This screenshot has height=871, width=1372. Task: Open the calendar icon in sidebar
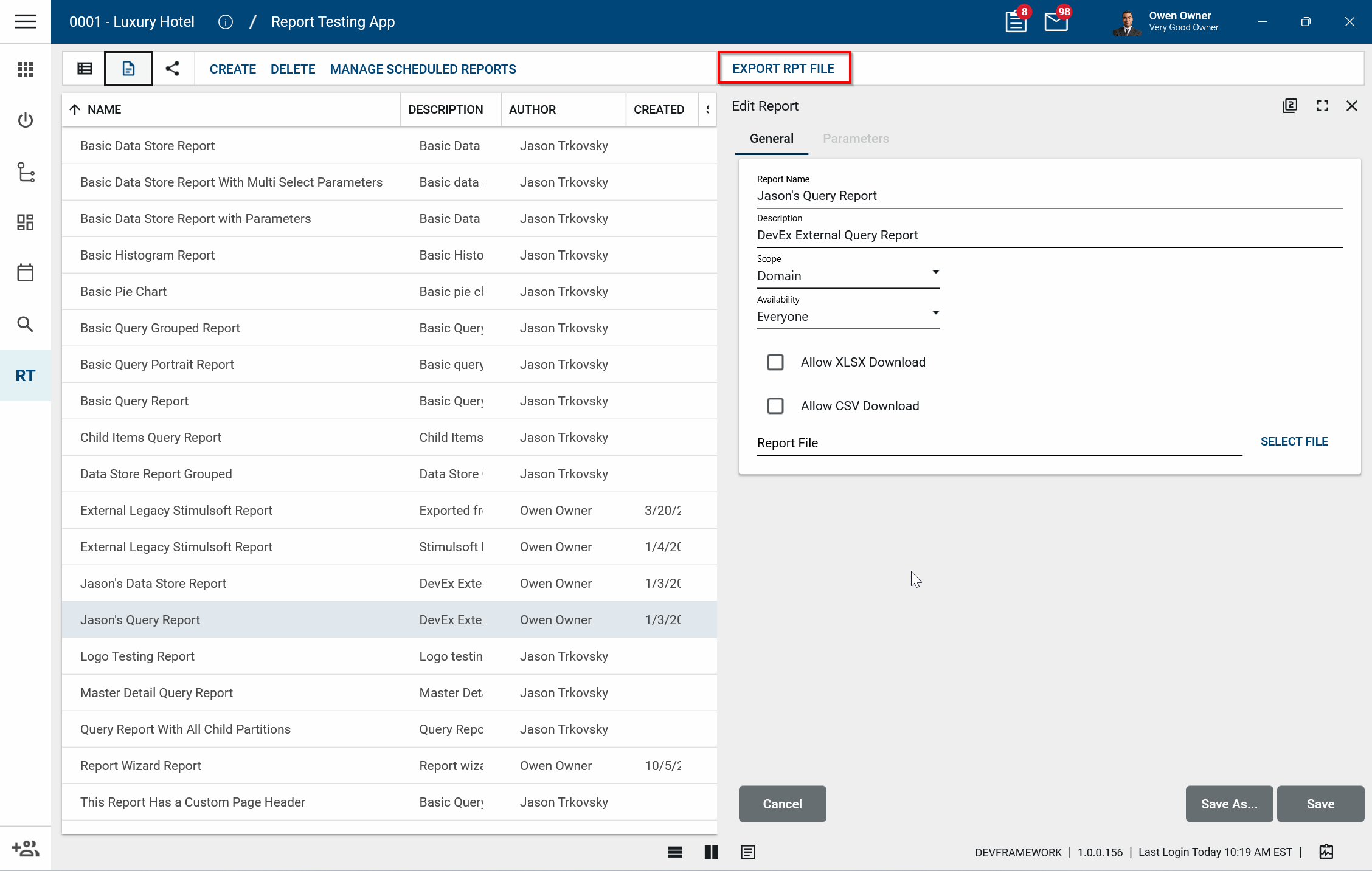pos(25,273)
